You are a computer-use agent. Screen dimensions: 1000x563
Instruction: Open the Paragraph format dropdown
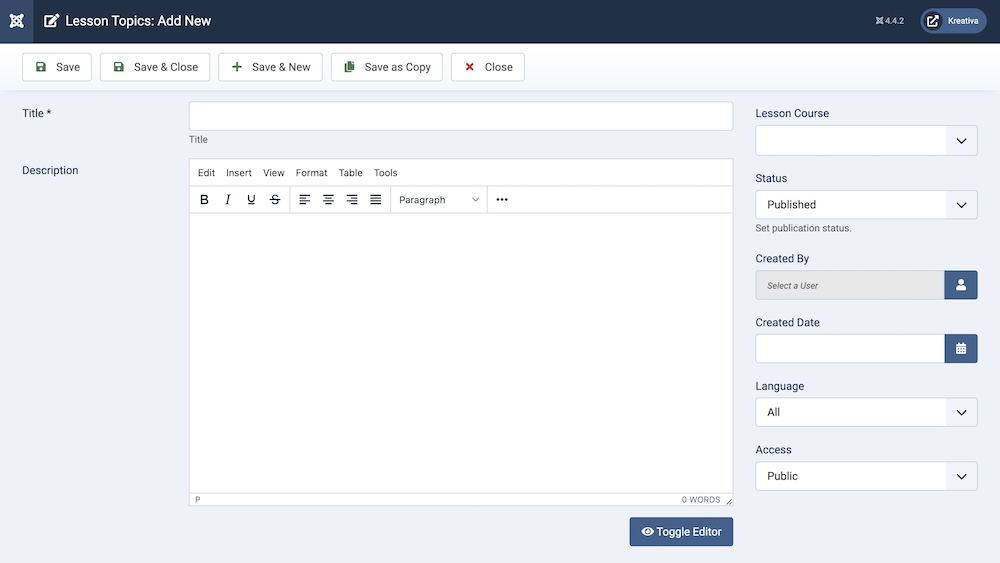click(438, 200)
